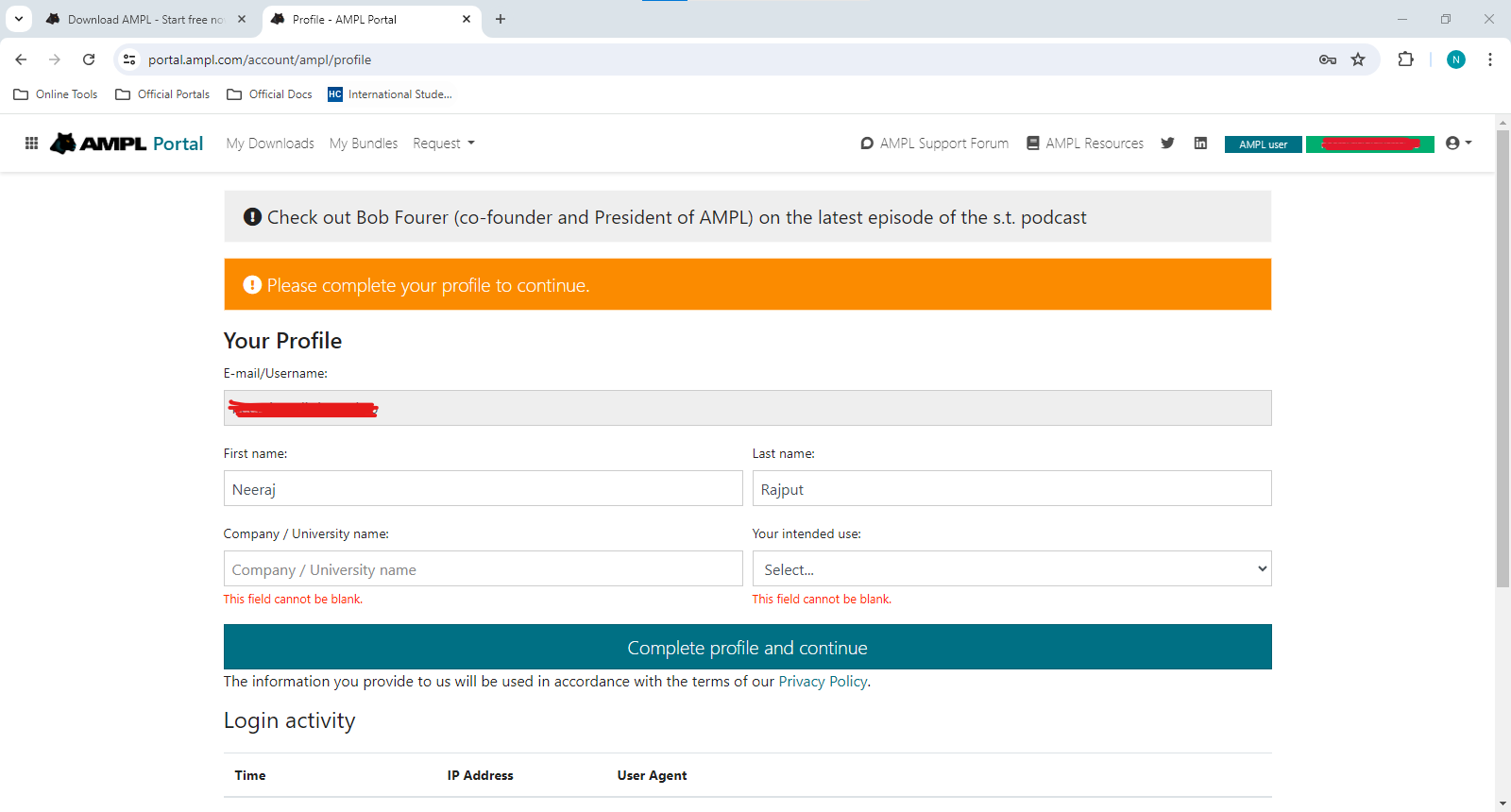1511x812 pixels.
Task: Focus the E-mail/Username field
Action: (747, 408)
